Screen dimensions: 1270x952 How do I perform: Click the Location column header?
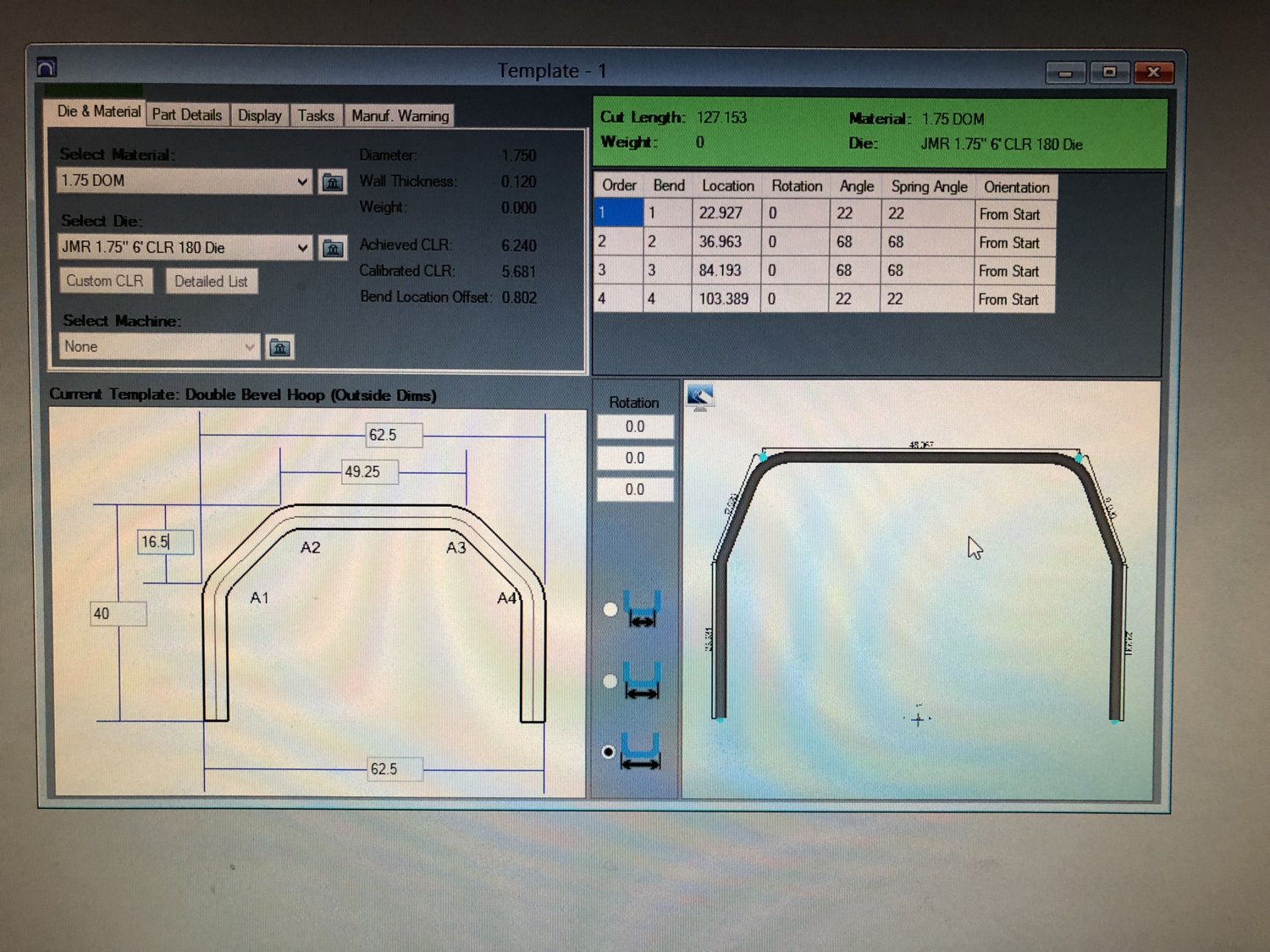point(727,185)
